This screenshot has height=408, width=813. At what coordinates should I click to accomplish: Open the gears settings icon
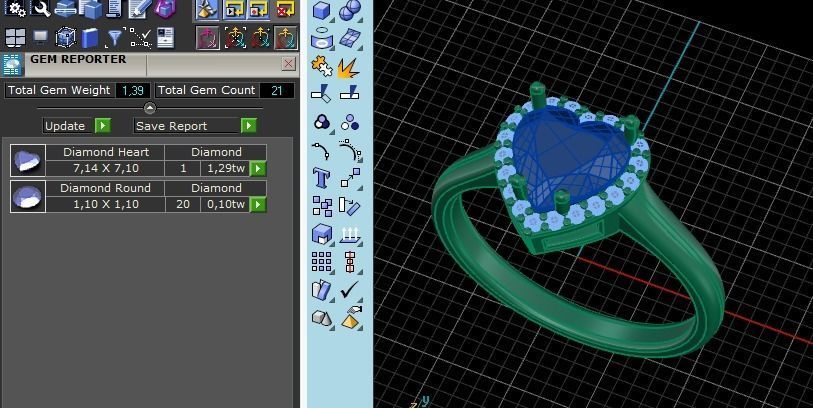click(15, 8)
